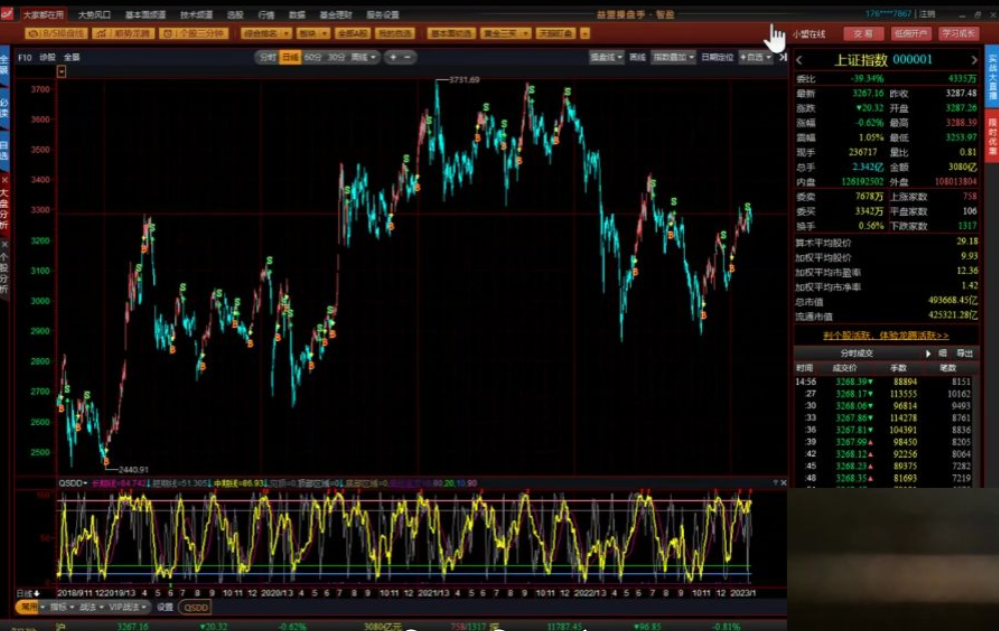Collapse side panel with skip arrow icon
The image size is (999, 631).
(783, 57)
